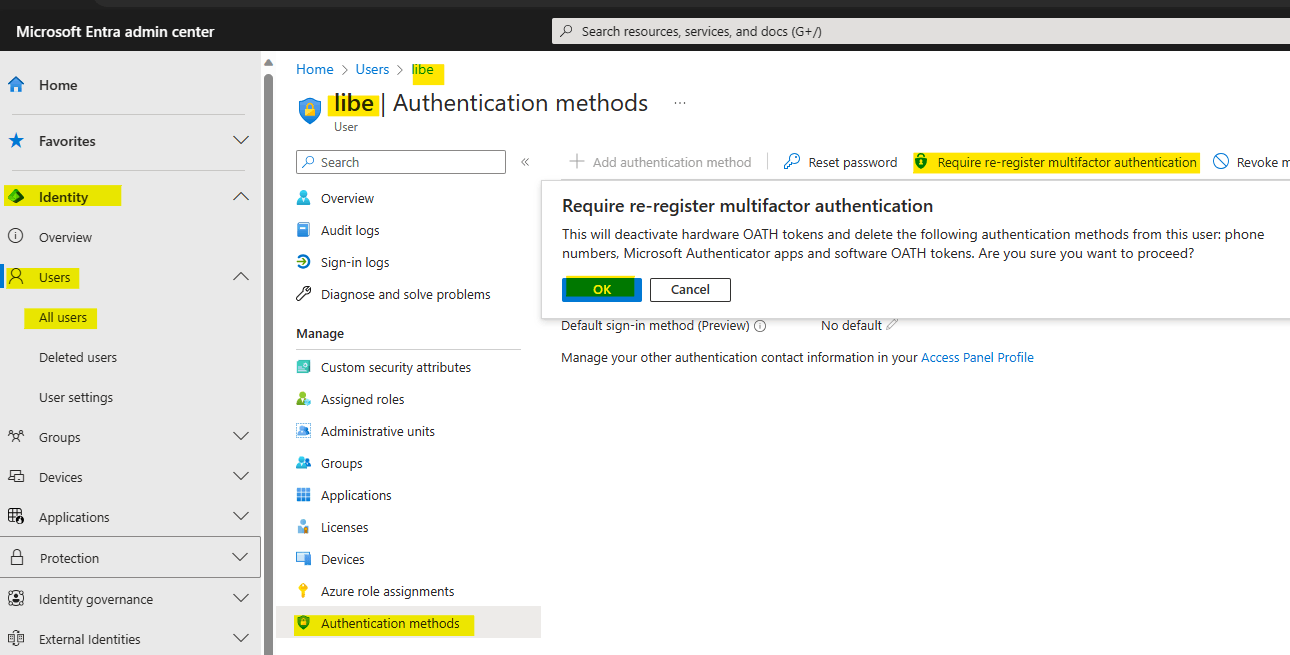The width and height of the screenshot is (1290, 655).
Task: Collapse the Users section chevron
Action: tap(241, 277)
